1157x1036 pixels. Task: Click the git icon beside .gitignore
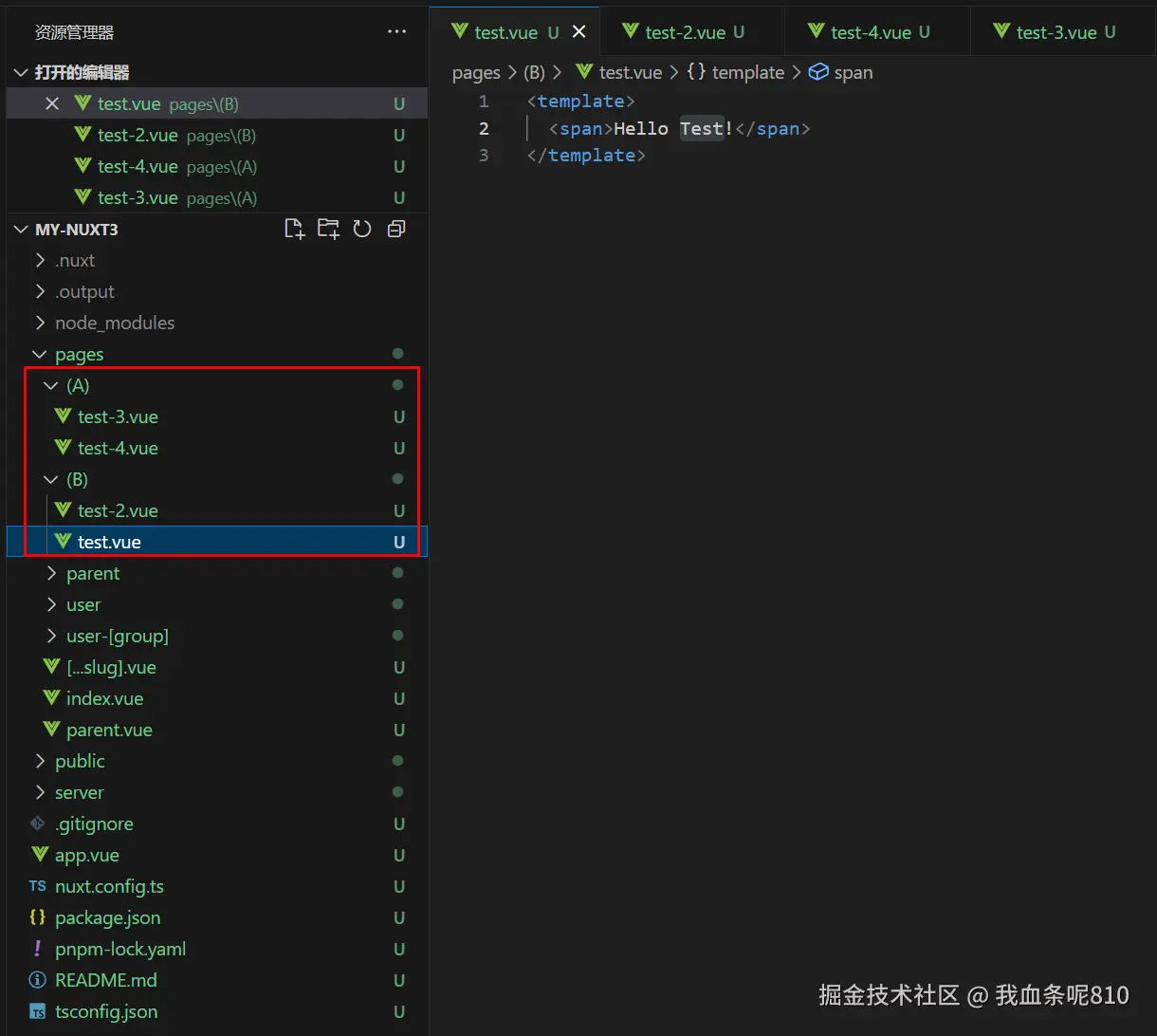click(x=37, y=823)
